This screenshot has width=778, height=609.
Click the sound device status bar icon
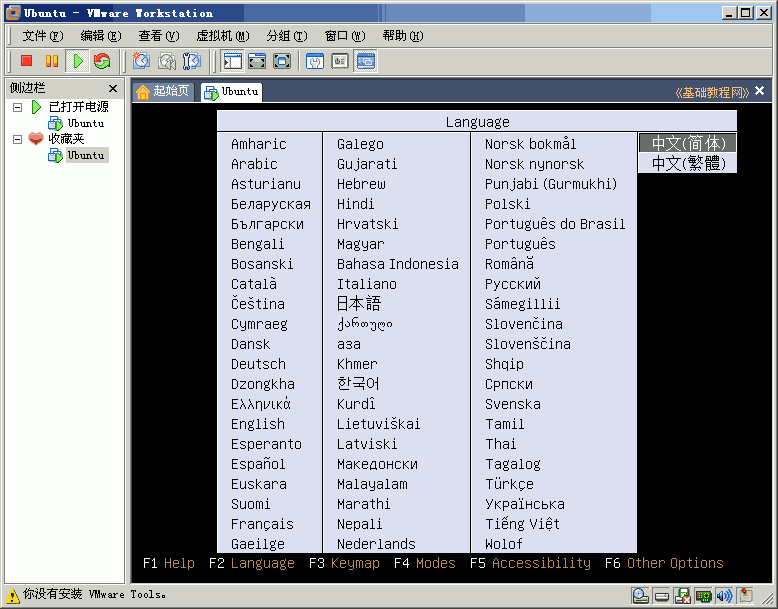click(x=724, y=595)
